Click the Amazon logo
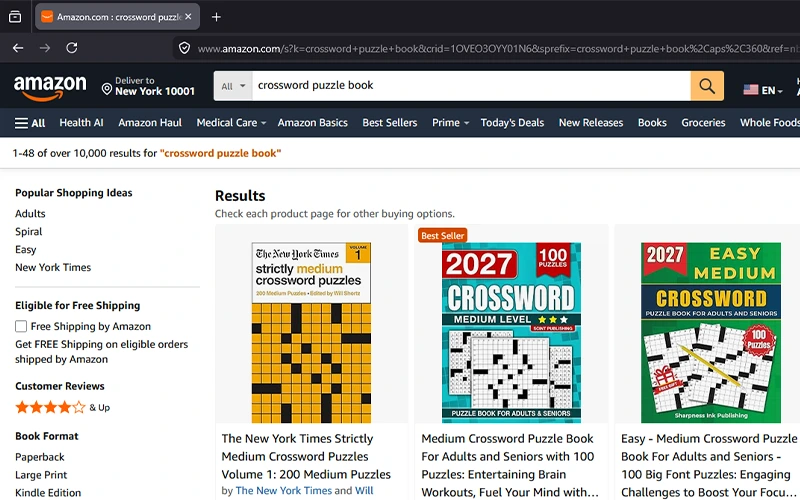Screen dimensions: 800x500 click(x=50, y=88)
